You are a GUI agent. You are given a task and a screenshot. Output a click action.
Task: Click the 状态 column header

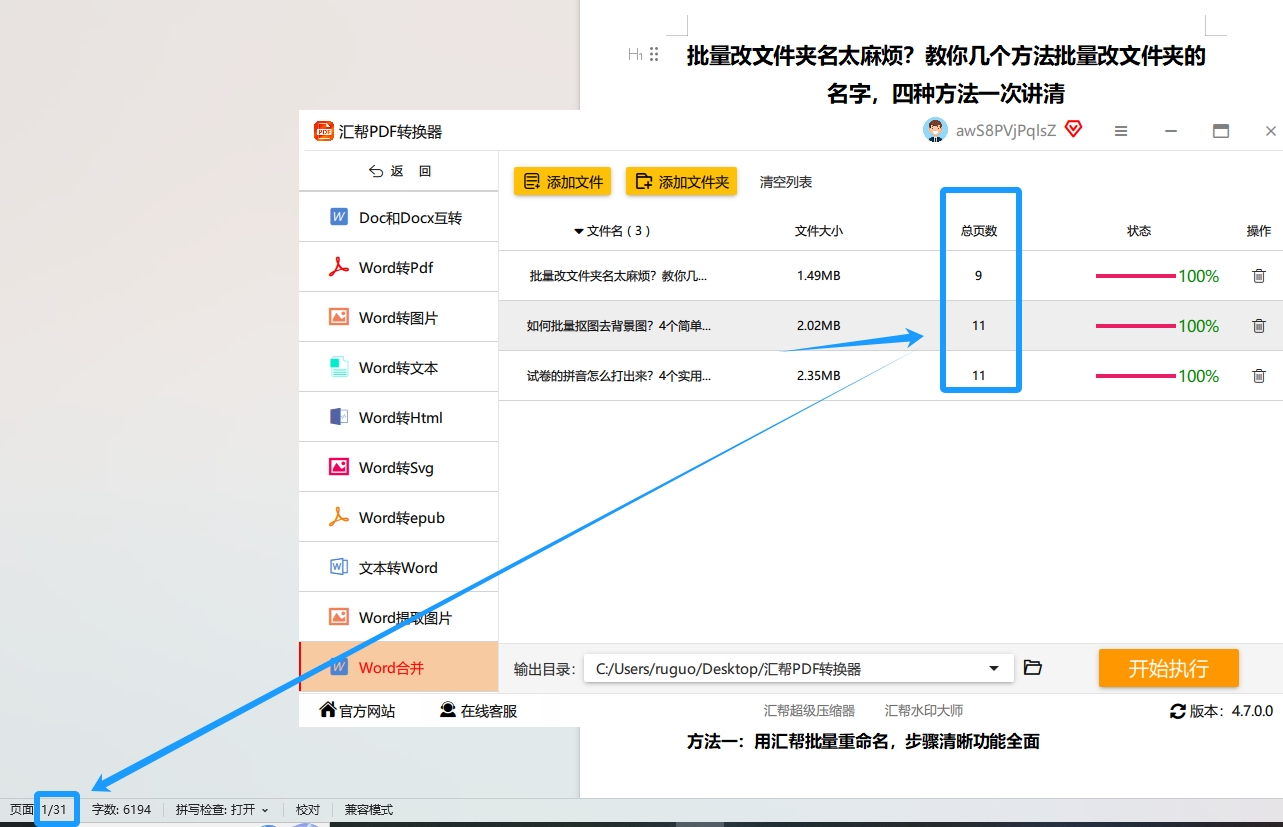(1139, 231)
